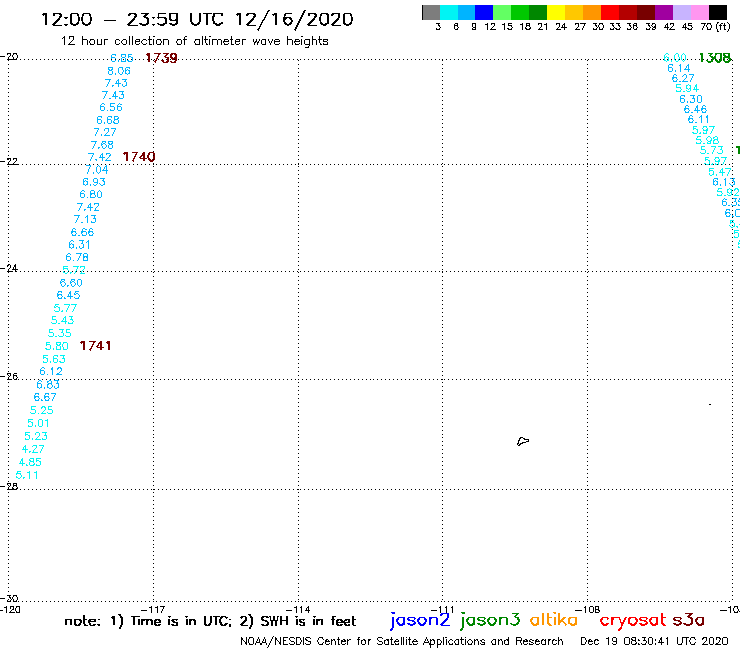Screen dimensions: 740x650
Task: Click the dark red 's3a' legend label
Action: (688, 620)
